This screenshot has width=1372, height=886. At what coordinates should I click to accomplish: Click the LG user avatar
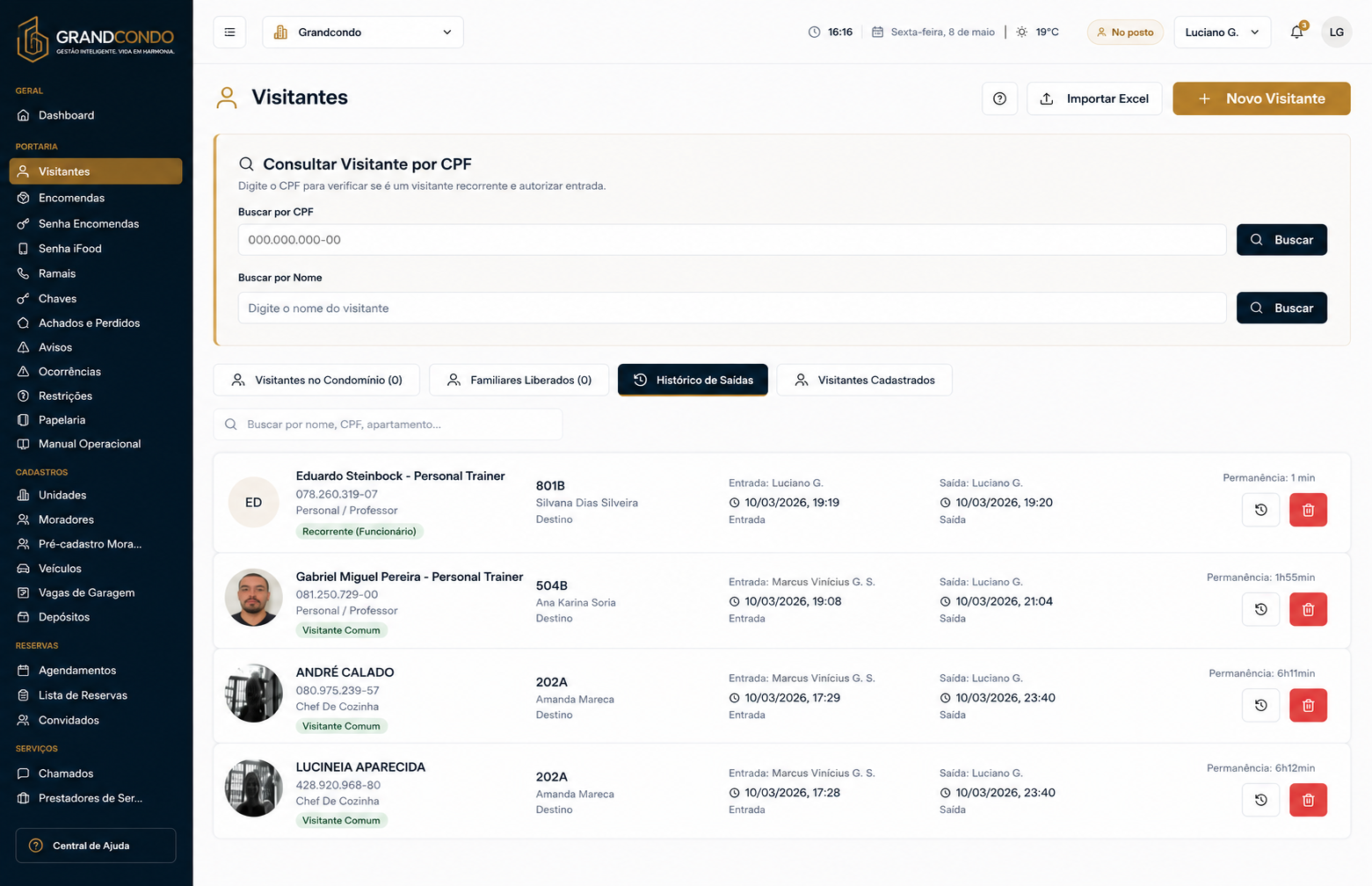coord(1336,33)
